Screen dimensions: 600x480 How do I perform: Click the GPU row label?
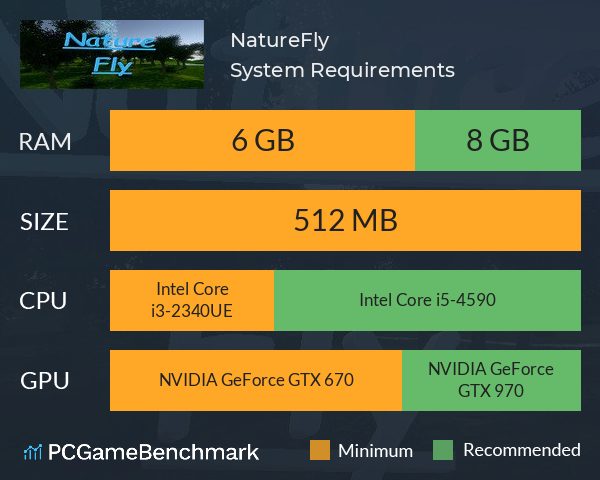pos(44,381)
